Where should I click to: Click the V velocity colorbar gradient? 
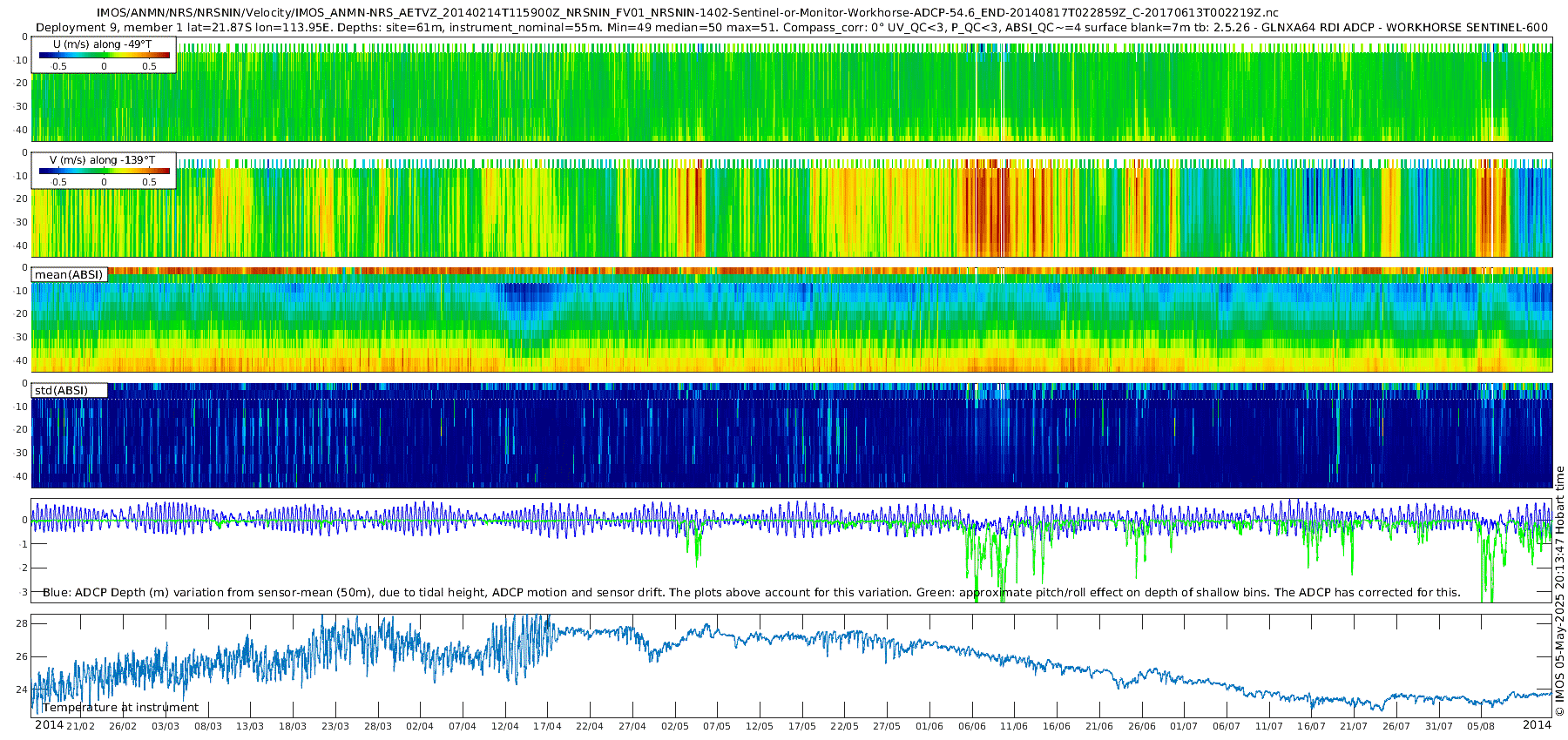coord(104,172)
